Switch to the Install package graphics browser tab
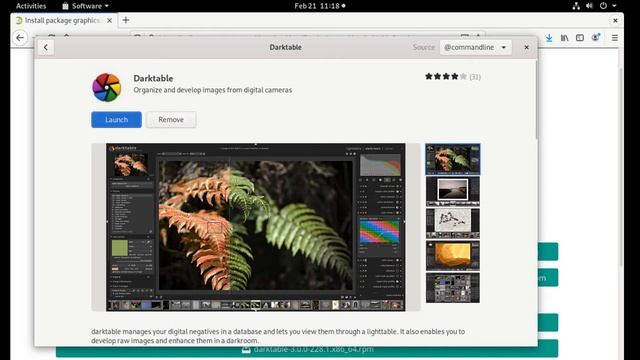This screenshot has width=640, height=360. pos(61,20)
